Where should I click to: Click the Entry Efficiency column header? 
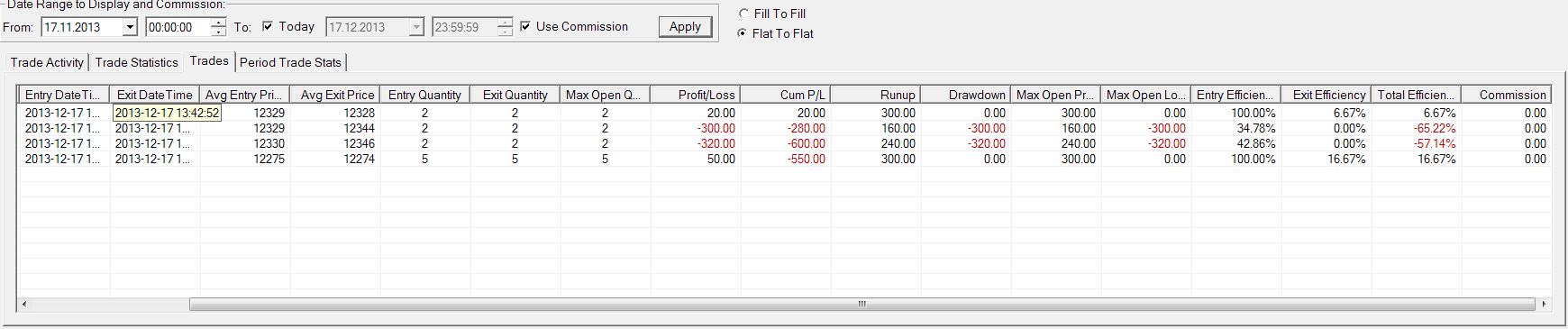tap(1235, 95)
